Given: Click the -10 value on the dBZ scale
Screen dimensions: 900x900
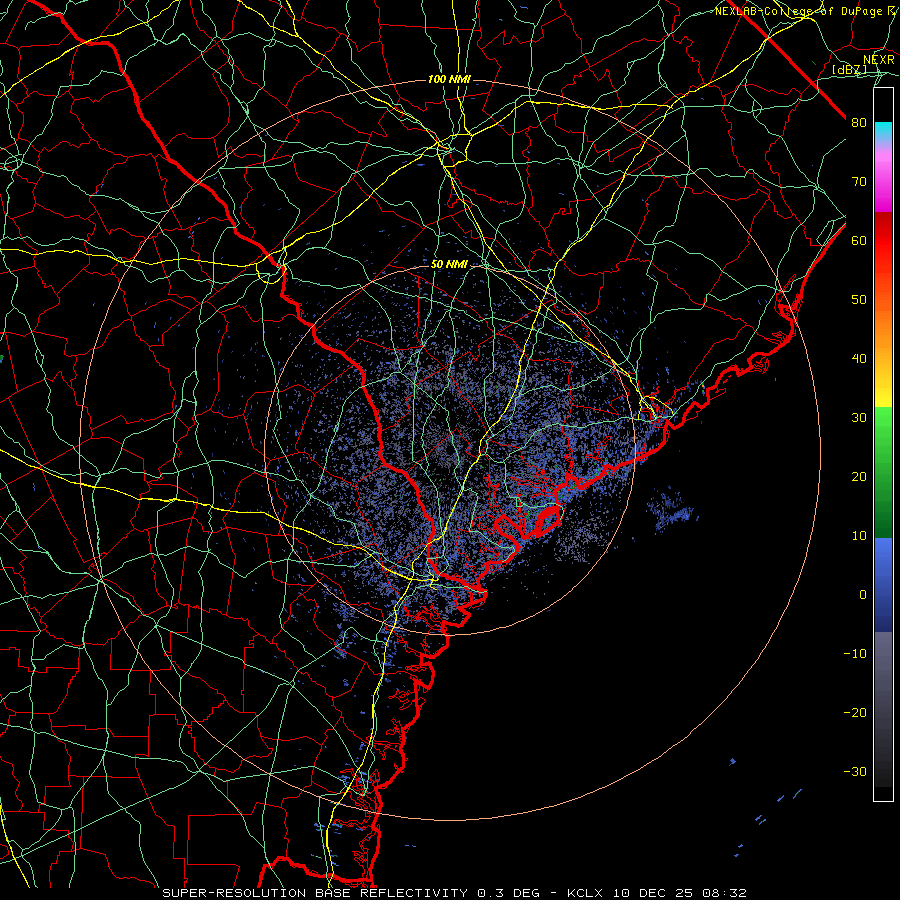Looking at the screenshot, I should pos(855,654).
